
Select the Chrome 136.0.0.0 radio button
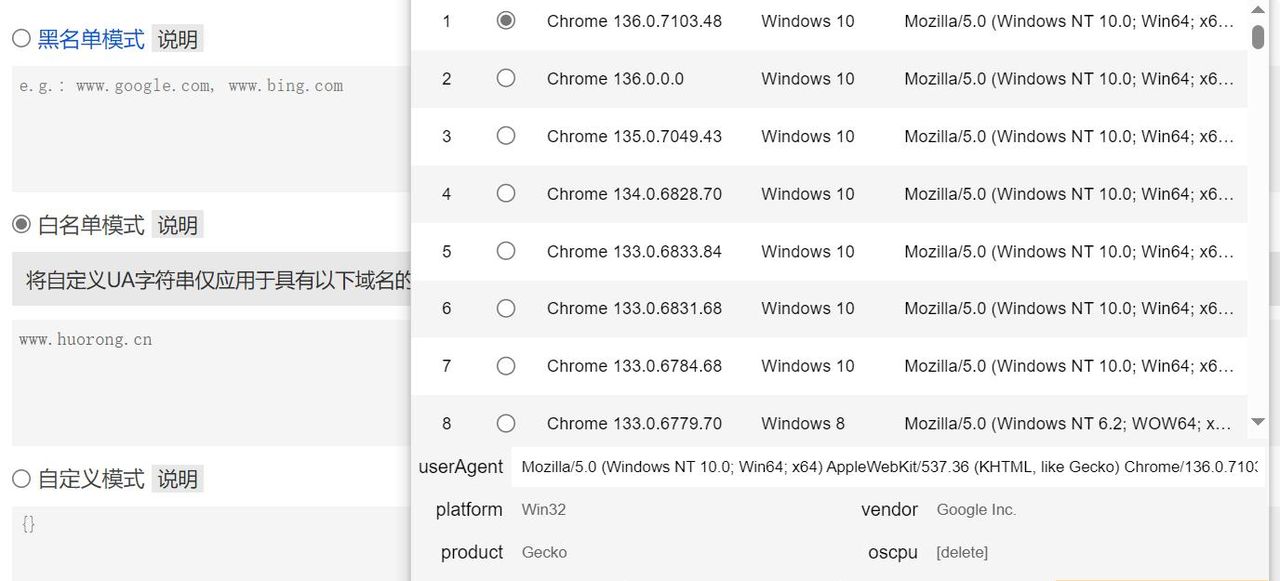[506, 78]
